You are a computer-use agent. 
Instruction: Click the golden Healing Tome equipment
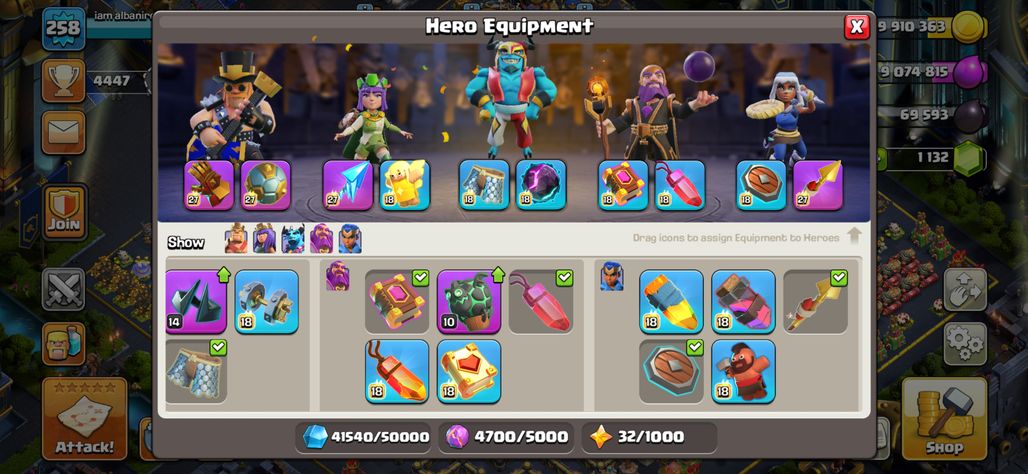[x=469, y=371]
